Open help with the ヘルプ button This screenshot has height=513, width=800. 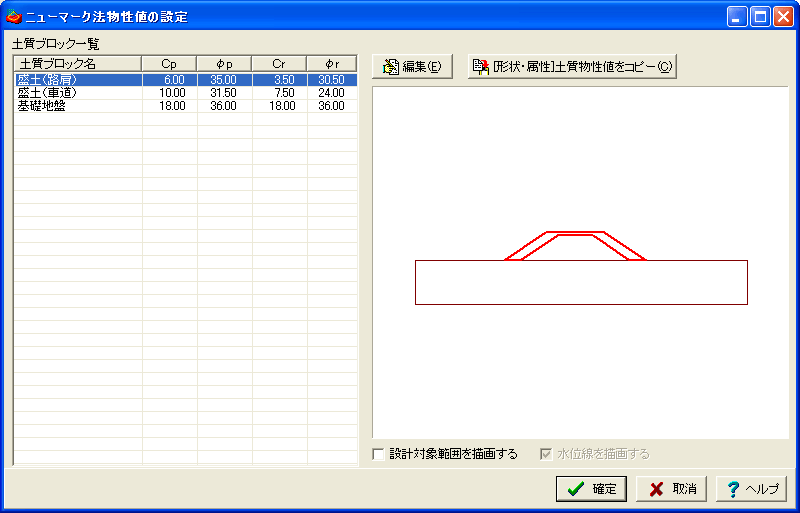pos(752,489)
